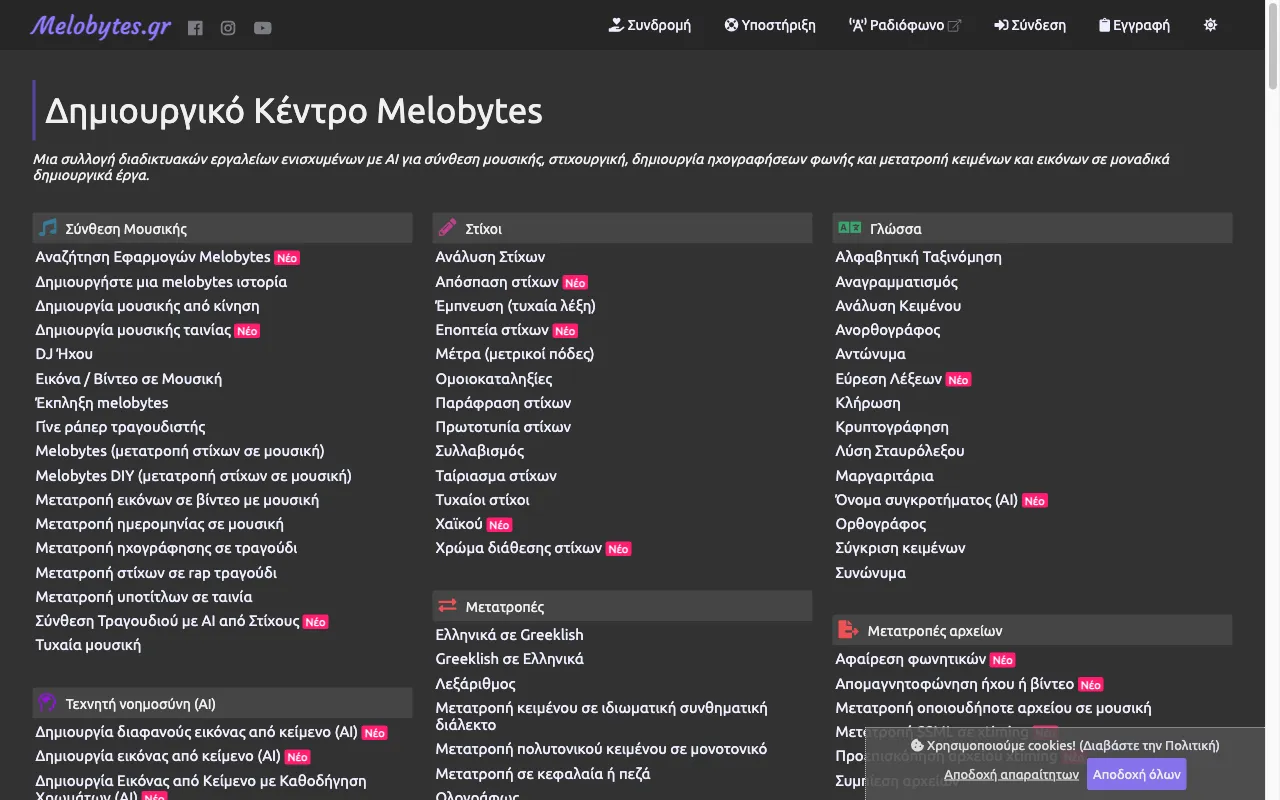Accept all cookies with Αποδοχή όλων
The height and width of the screenshot is (800, 1280).
[1137, 774]
